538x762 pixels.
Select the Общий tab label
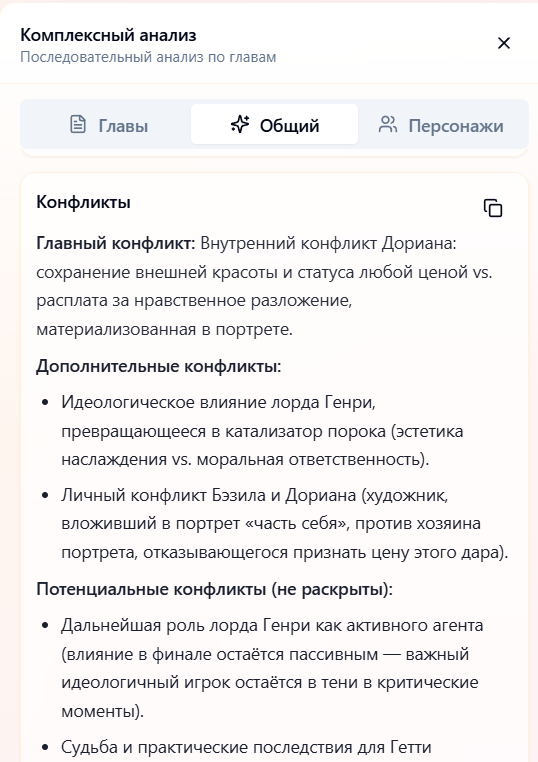point(289,126)
